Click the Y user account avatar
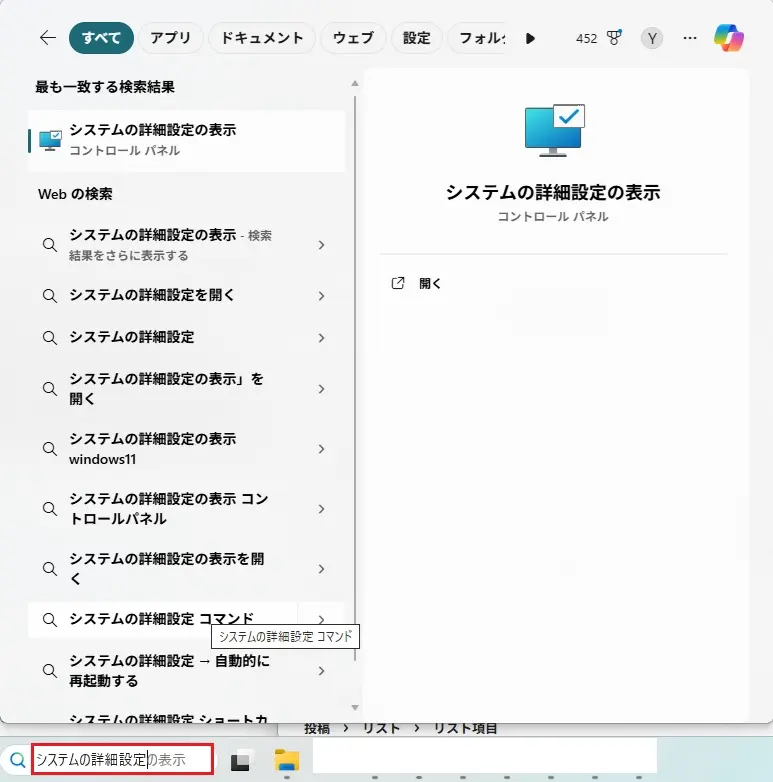Image resolution: width=773 pixels, height=782 pixels. [651, 38]
